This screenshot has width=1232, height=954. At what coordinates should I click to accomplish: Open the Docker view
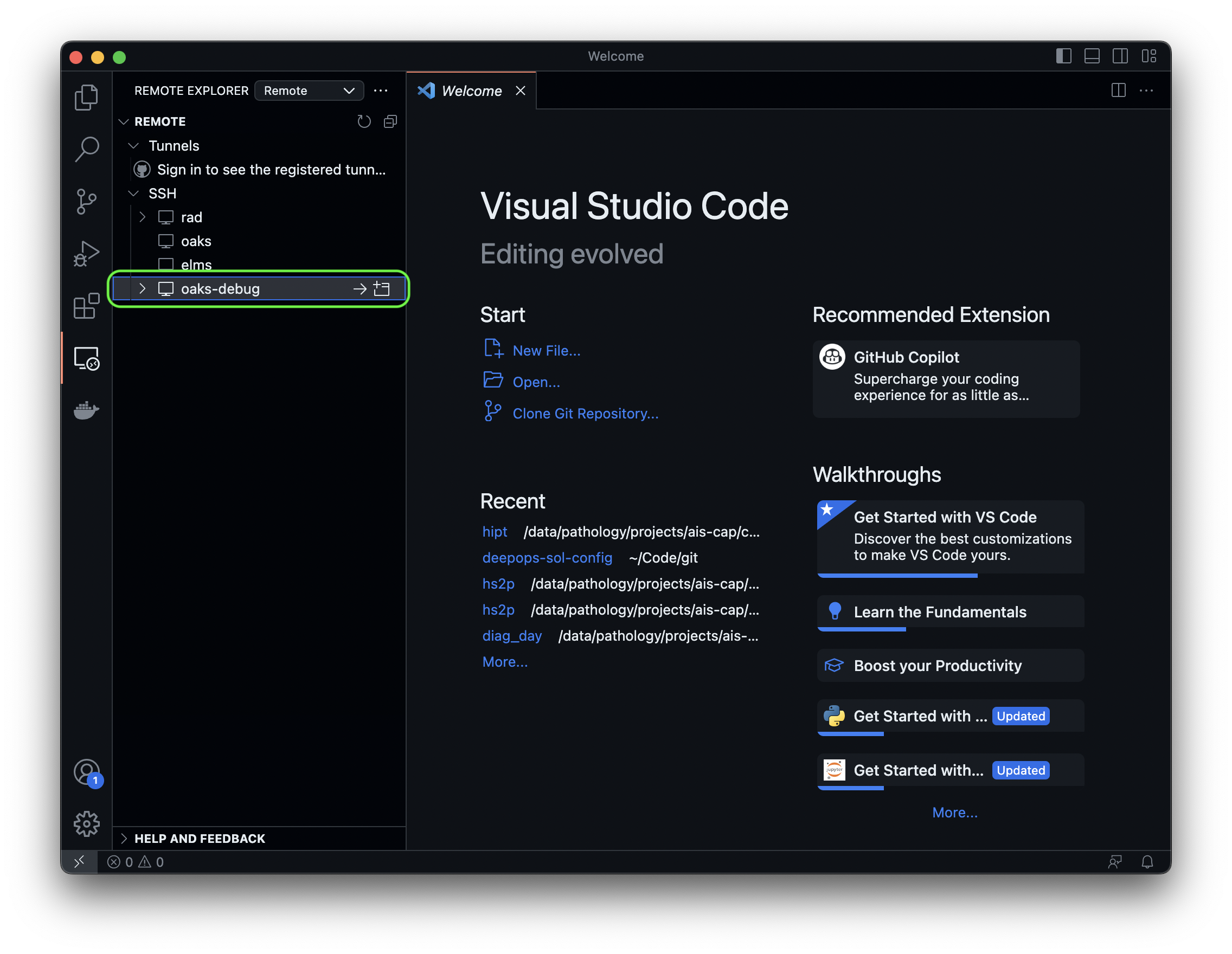click(86, 410)
